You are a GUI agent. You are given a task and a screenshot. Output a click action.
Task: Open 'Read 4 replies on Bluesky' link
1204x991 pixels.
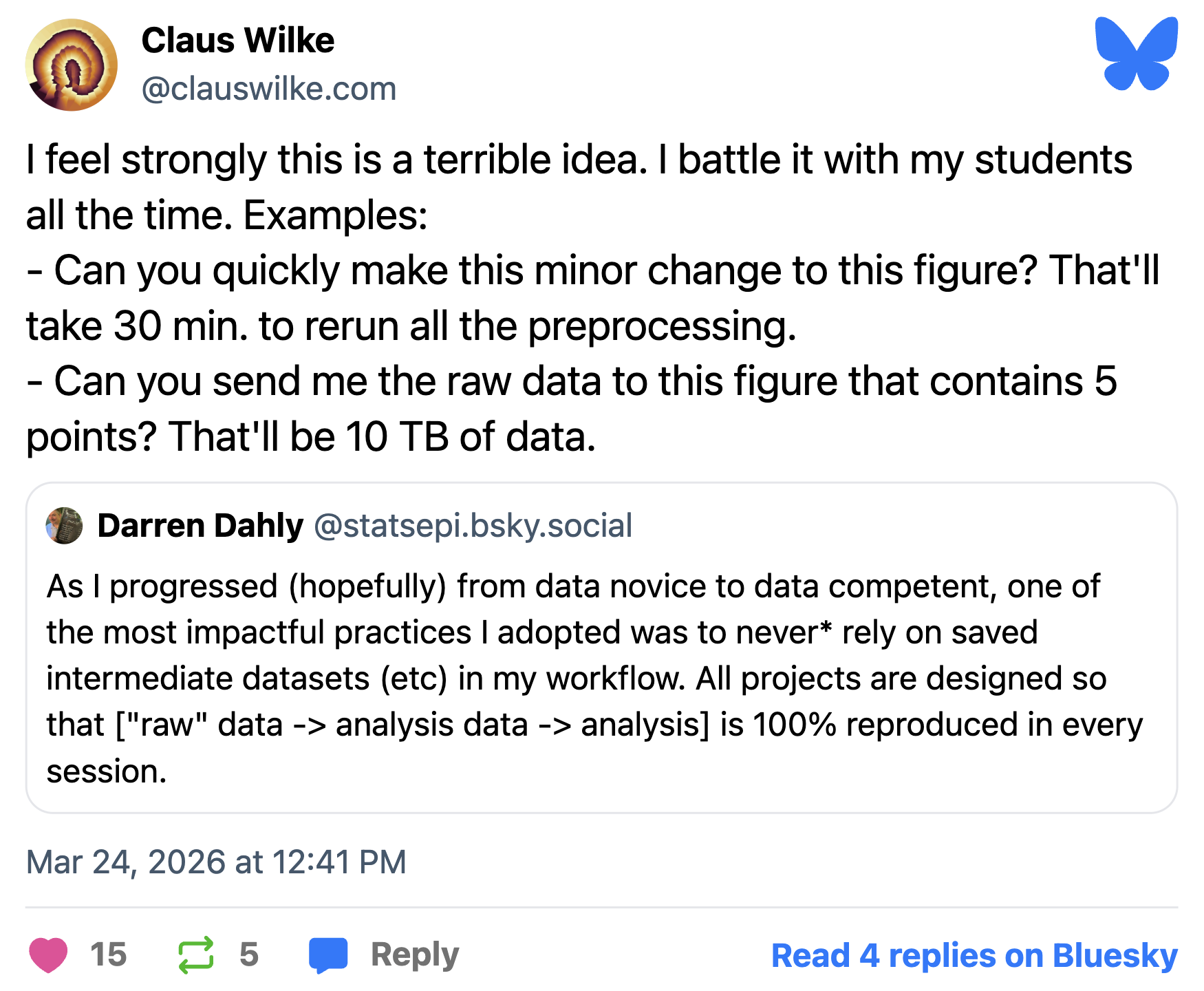(974, 956)
